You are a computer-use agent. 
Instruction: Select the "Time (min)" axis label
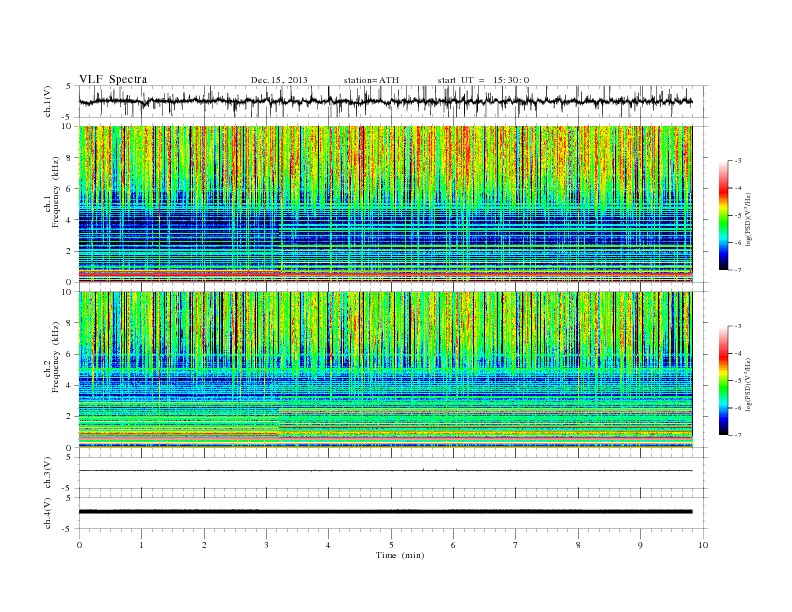point(400,555)
